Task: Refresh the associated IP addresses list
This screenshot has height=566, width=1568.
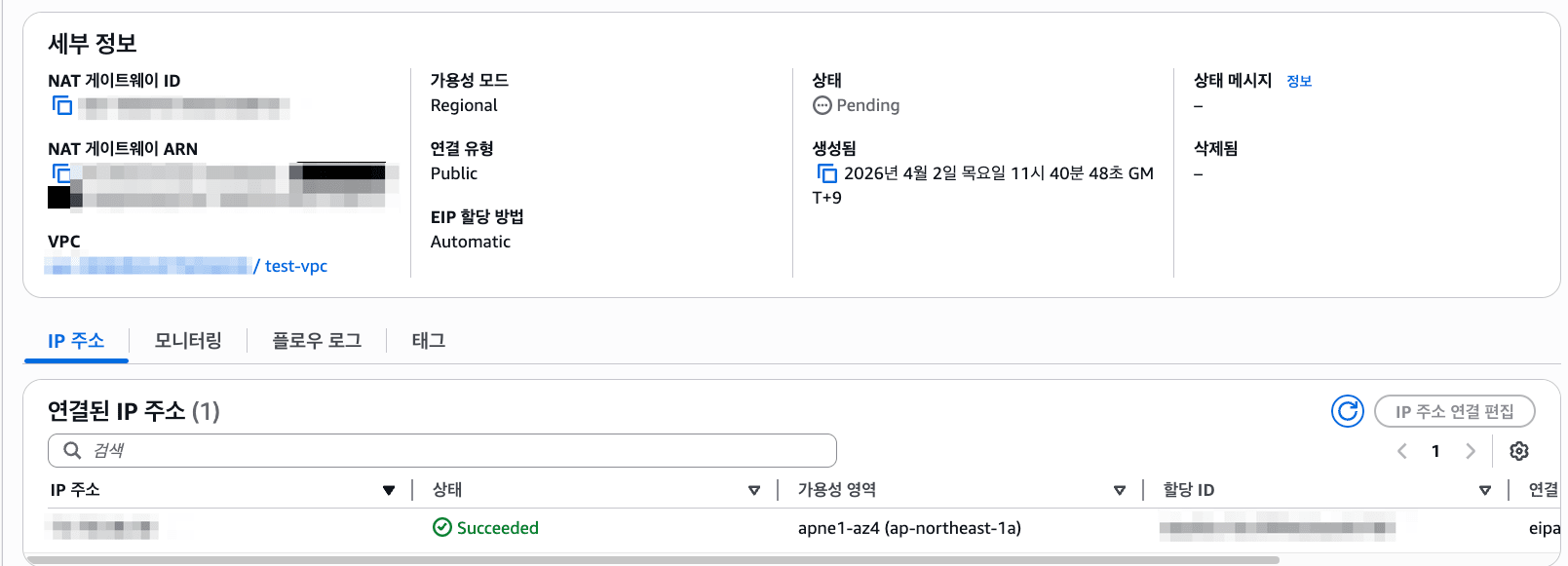Action: [x=1347, y=411]
